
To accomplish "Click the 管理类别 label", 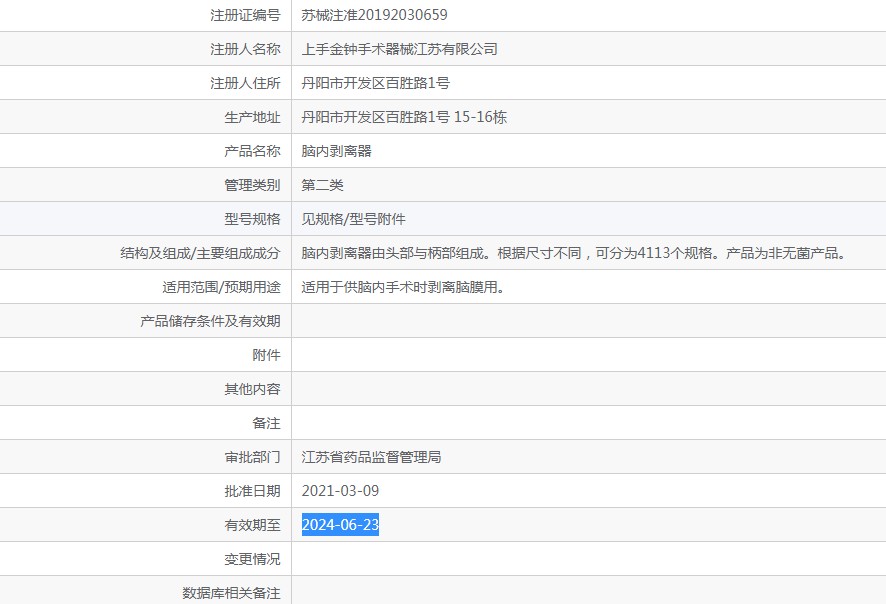I will click(252, 185).
